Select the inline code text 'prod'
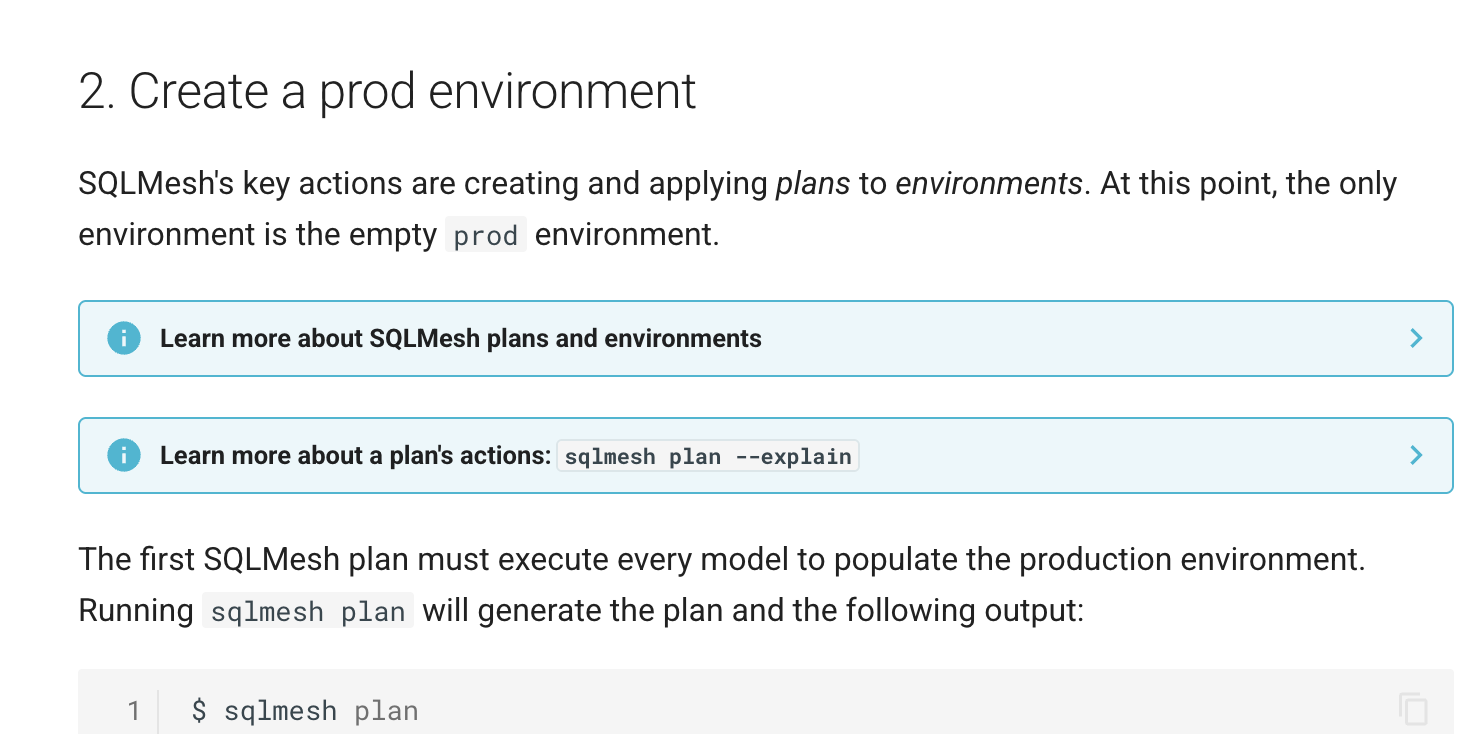The width and height of the screenshot is (1474, 734). click(x=486, y=234)
